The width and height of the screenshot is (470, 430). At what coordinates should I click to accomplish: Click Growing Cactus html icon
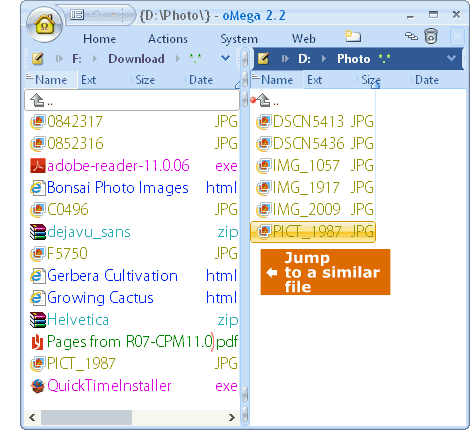[38, 298]
